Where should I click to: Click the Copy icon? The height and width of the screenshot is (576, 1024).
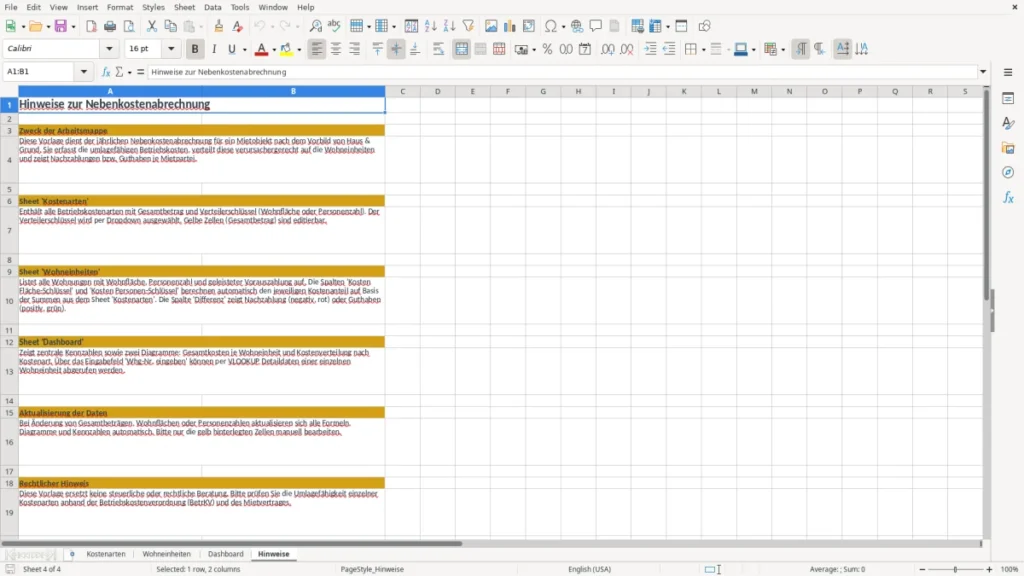(x=170, y=26)
